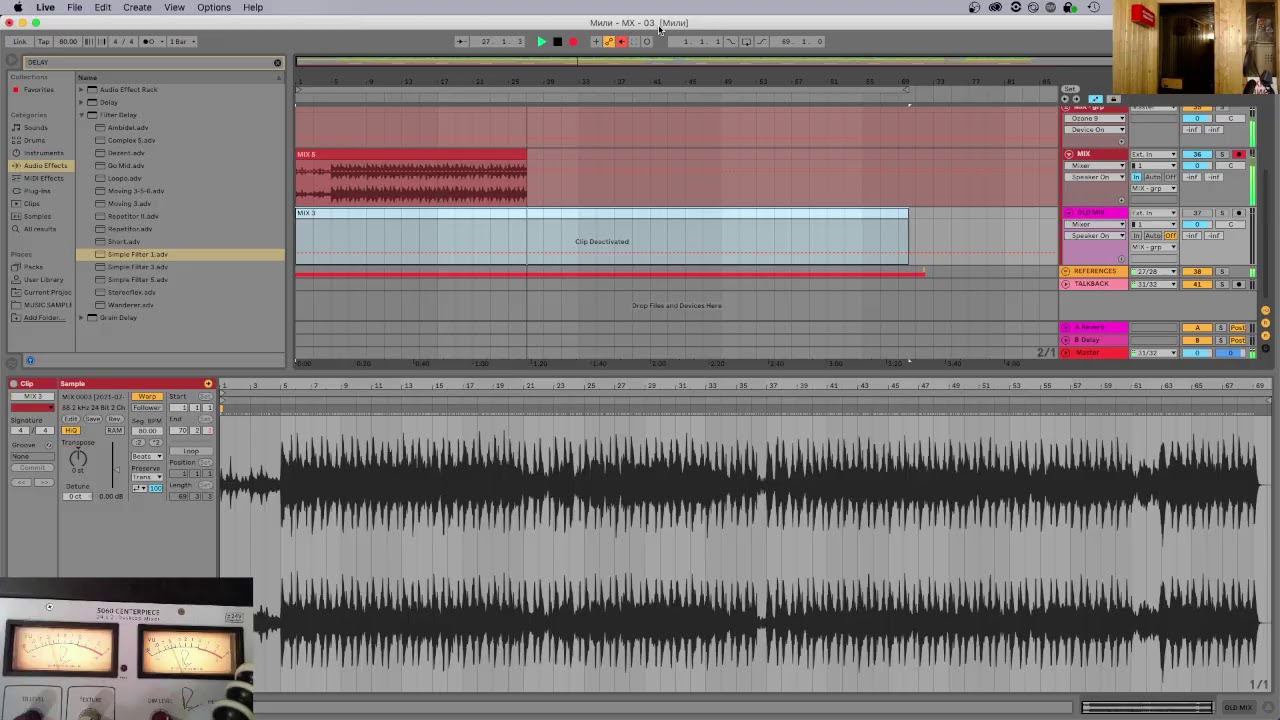Open the Edit menu
This screenshot has height=720, width=1280.
103,7
